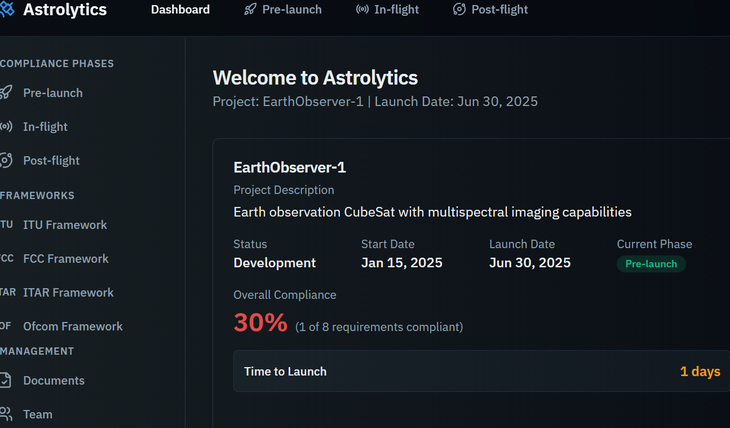Select FCC Framework sidebar item
The height and width of the screenshot is (428, 730).
pos(66,259)
